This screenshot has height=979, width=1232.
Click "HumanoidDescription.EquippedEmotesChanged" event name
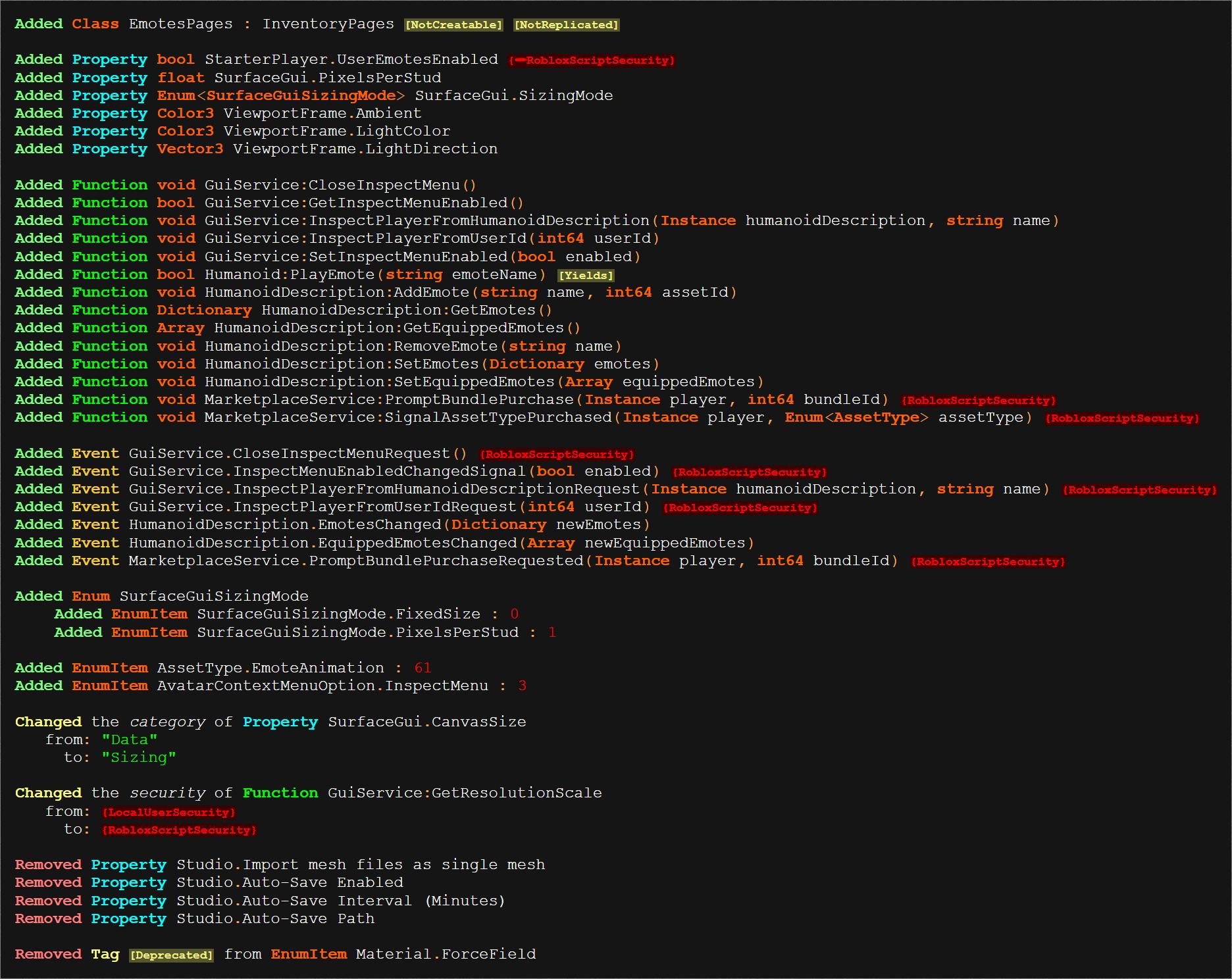point(323,543)
